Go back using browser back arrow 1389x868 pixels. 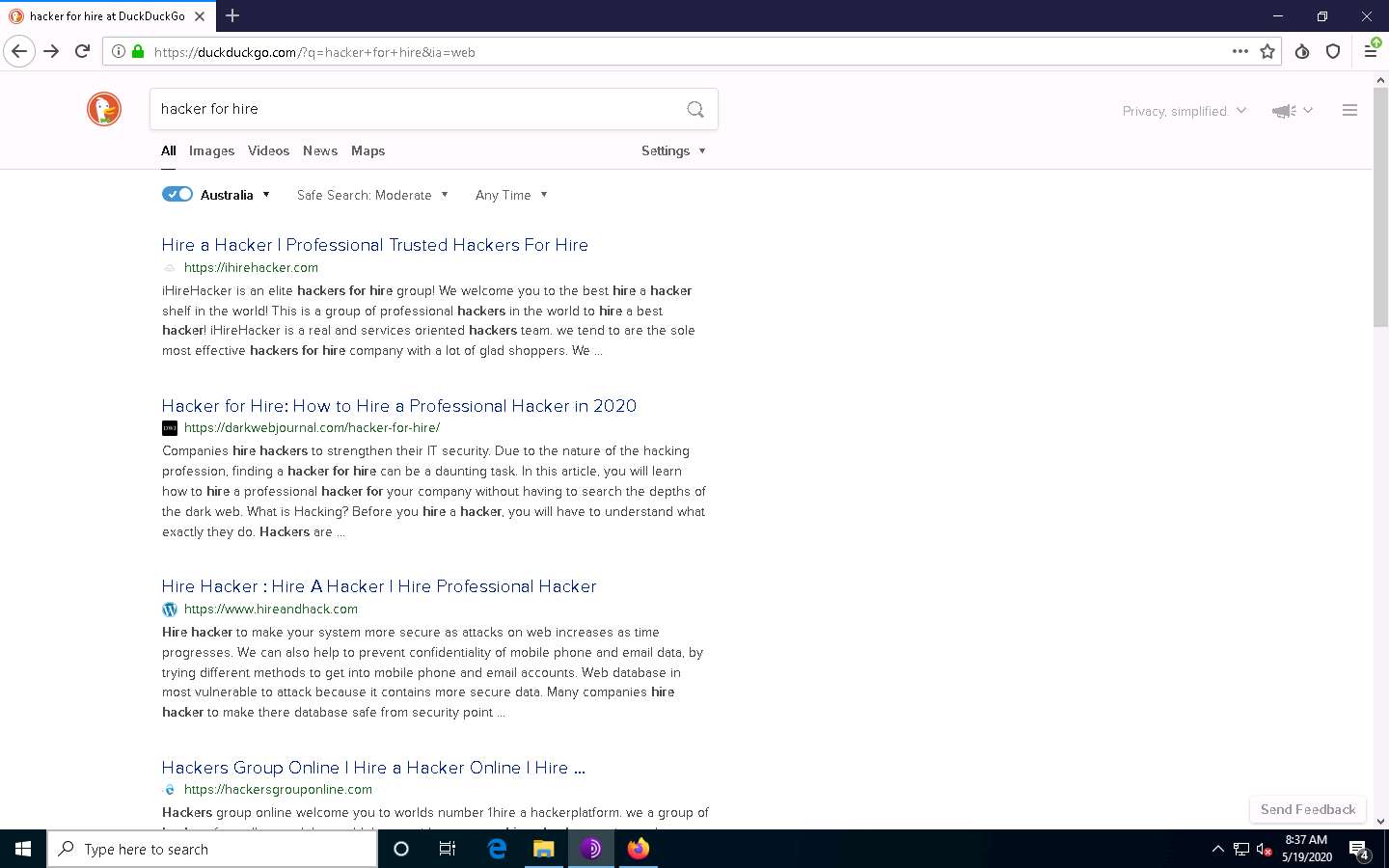[19, 52]
